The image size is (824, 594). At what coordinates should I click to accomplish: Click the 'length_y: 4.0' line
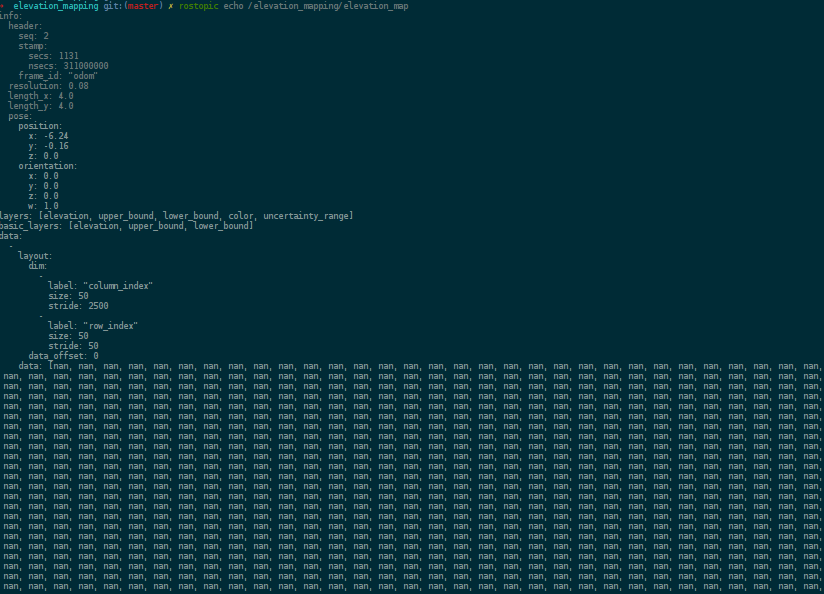(41, 106)
